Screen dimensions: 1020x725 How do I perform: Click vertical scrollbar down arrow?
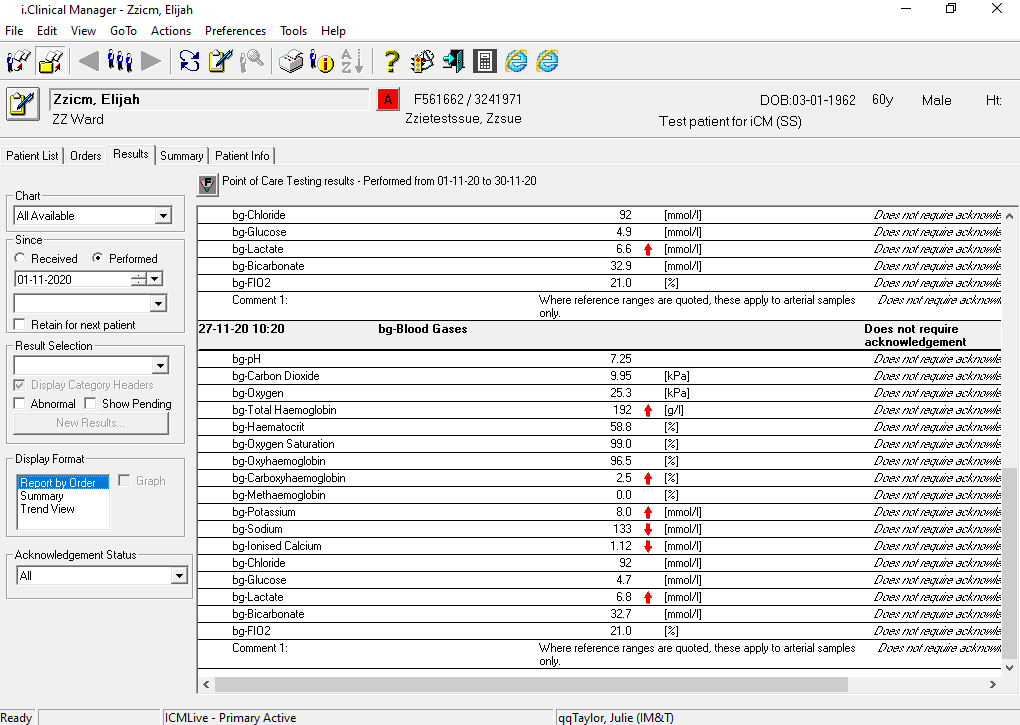coord(1009,668)
